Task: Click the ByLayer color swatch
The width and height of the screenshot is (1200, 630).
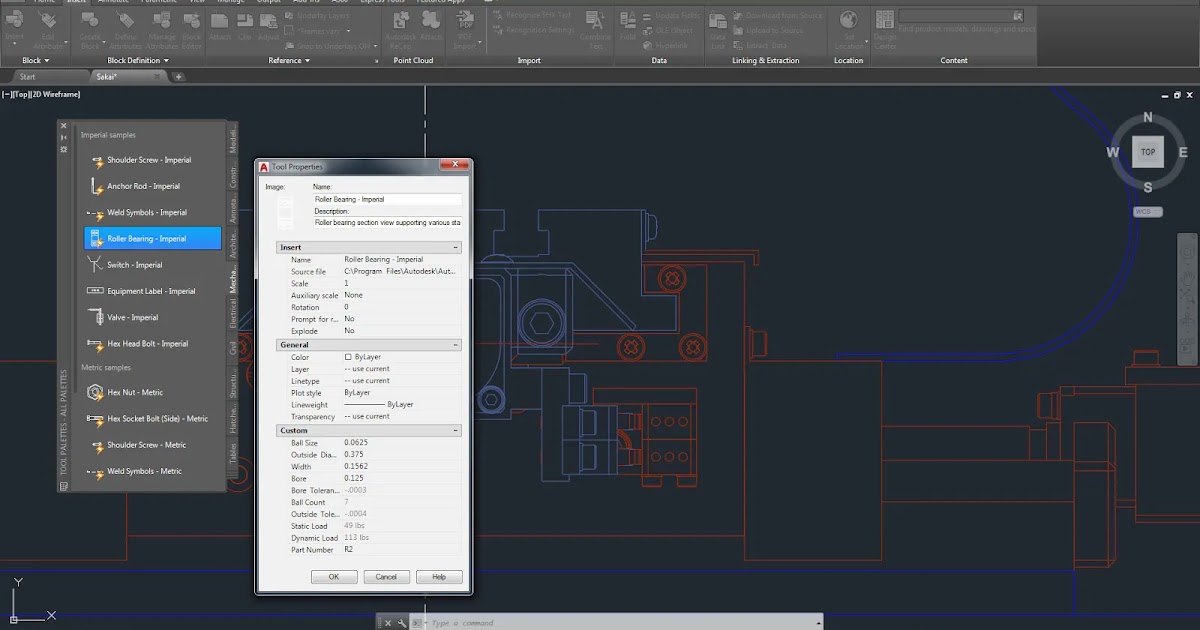Action: point(348,357)
